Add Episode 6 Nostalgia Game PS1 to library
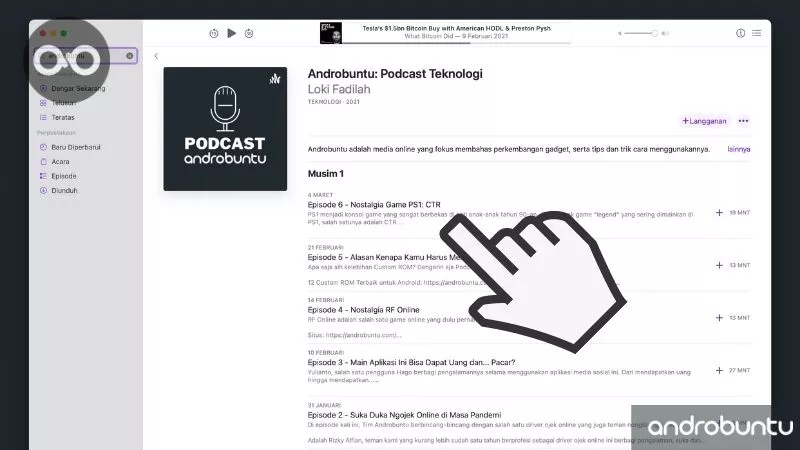Viewport: 800px width, 450px height. (x=719, y=213)
